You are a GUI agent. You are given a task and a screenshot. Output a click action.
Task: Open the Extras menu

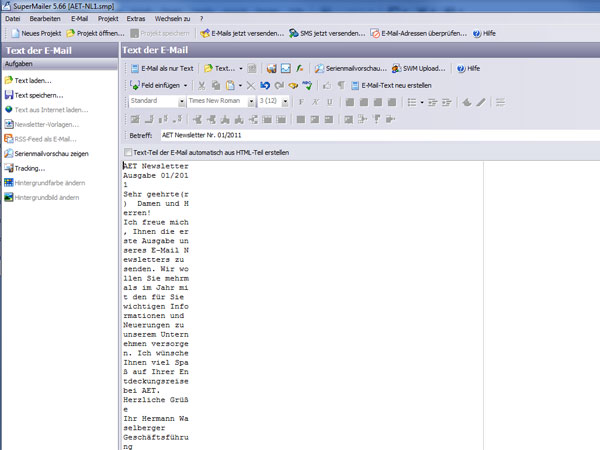(136, 18)
